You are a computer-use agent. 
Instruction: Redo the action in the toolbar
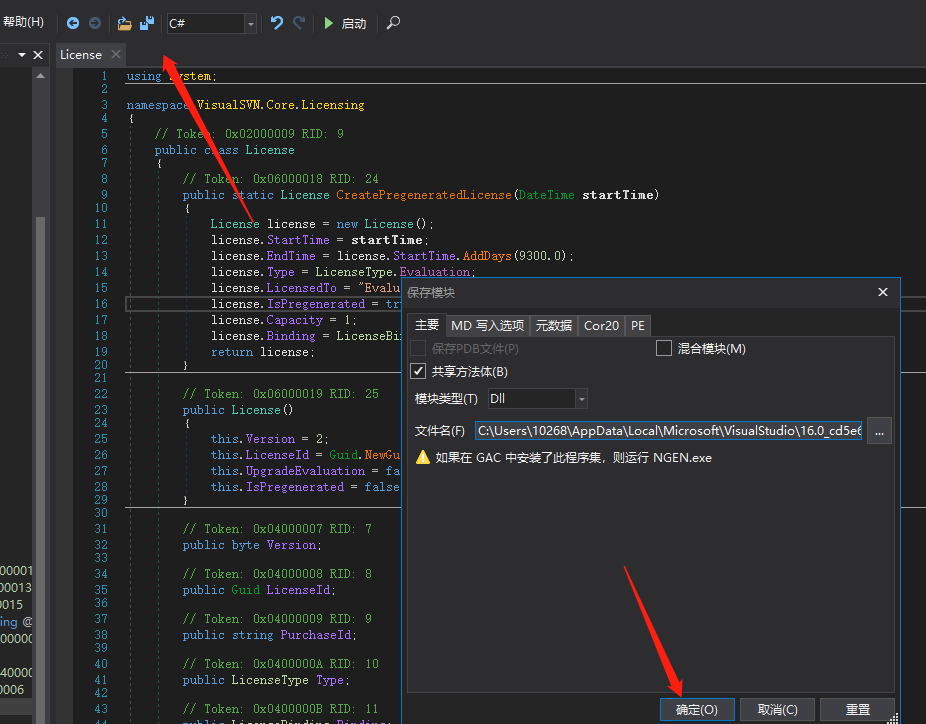coord(299,23)
